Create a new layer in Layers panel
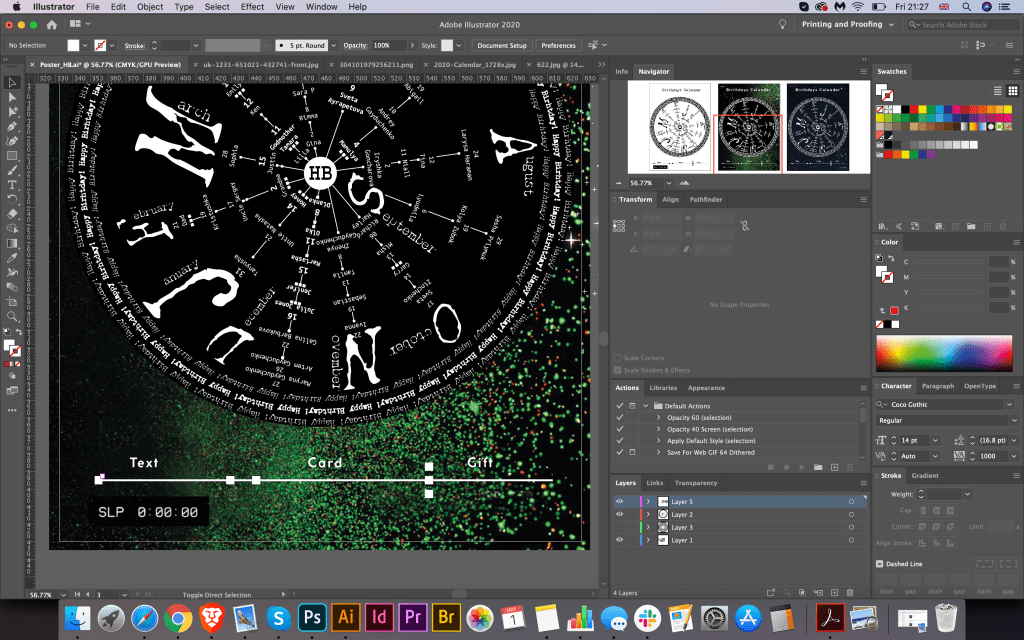The image size is (1024, 640). coord(832,592)
